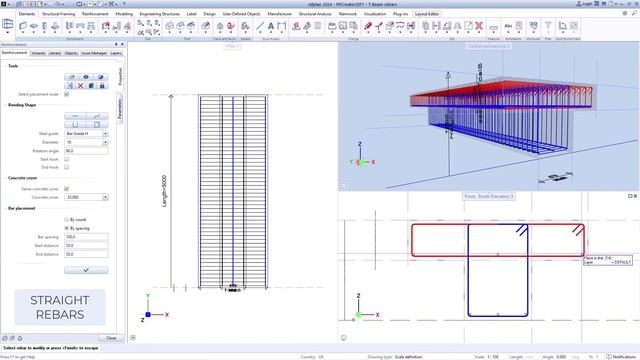This screenshot has height=360, width=640.
Task: Select the U-shaped bar bending shape
Action: pos(75,124)
